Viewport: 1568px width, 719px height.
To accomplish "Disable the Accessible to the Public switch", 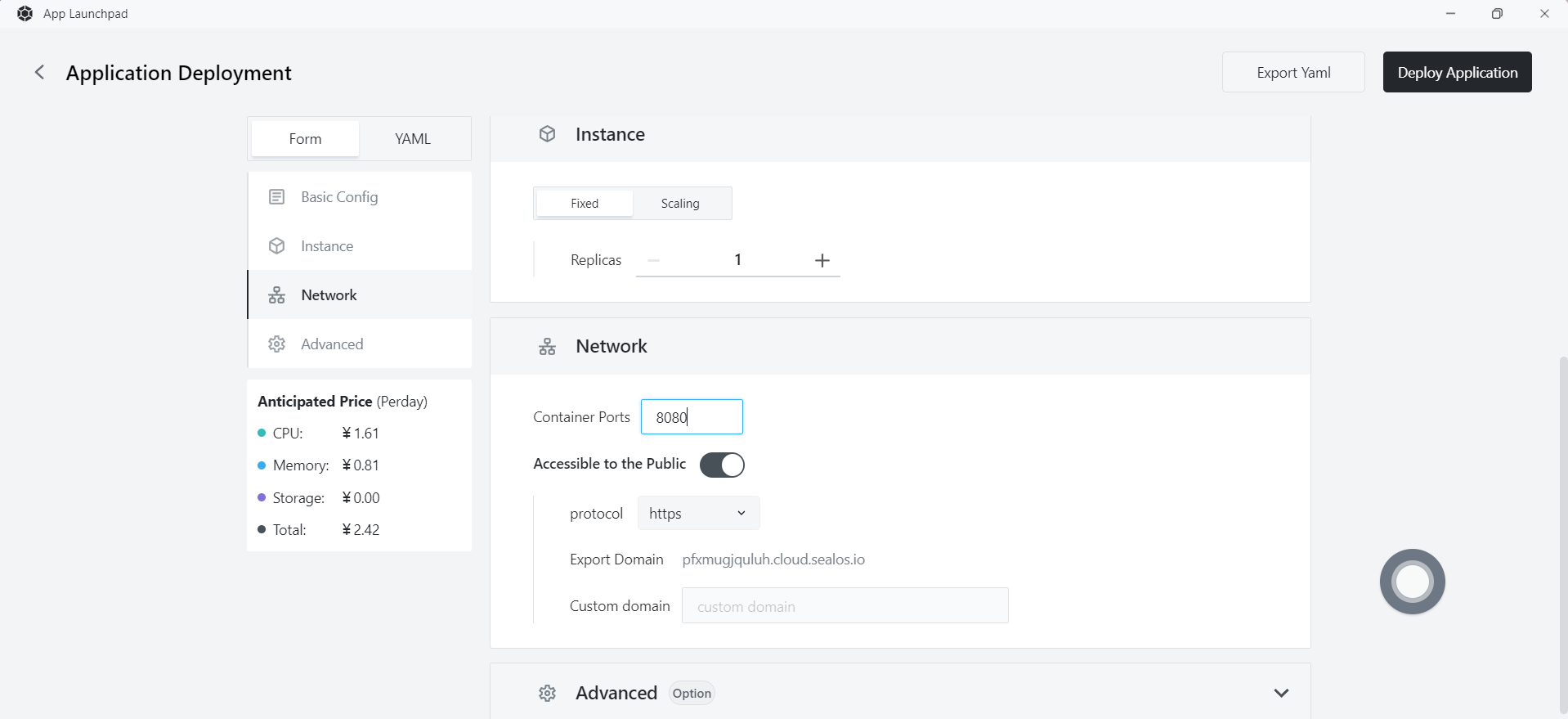I will point(722,465).
